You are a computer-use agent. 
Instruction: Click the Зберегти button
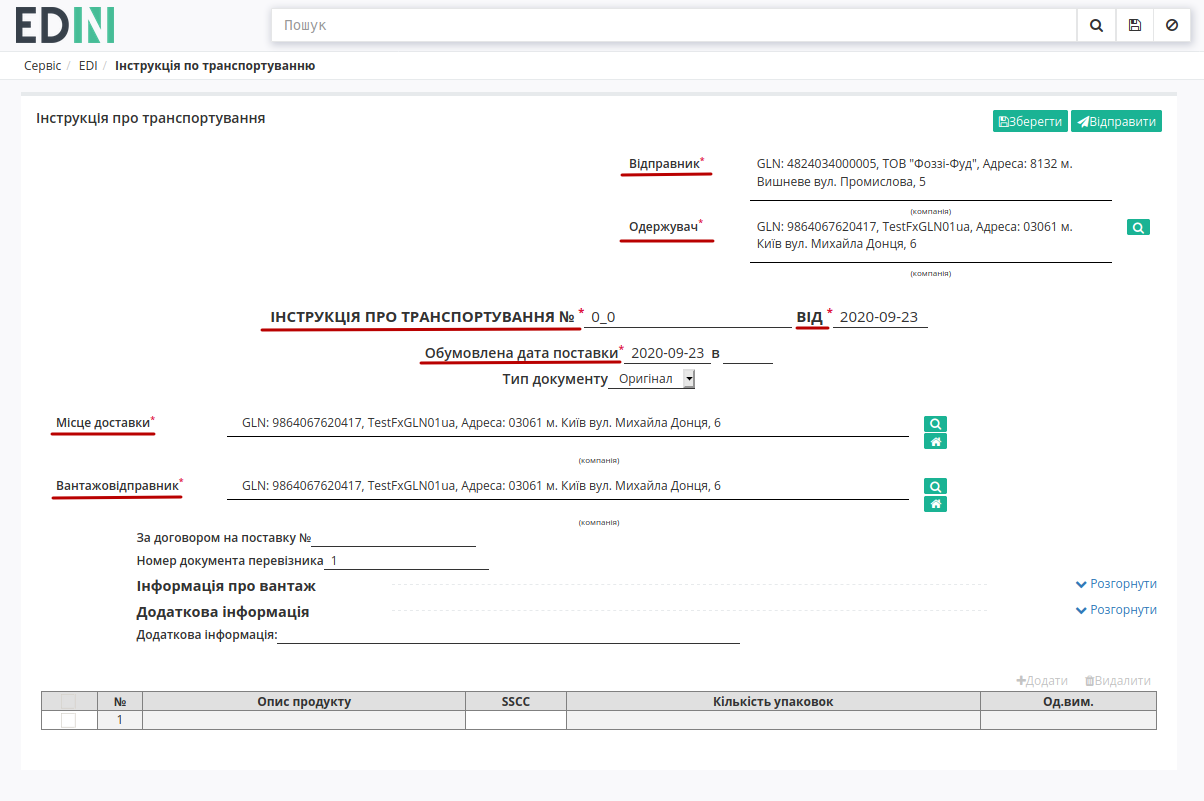(x=1030, y=121)
